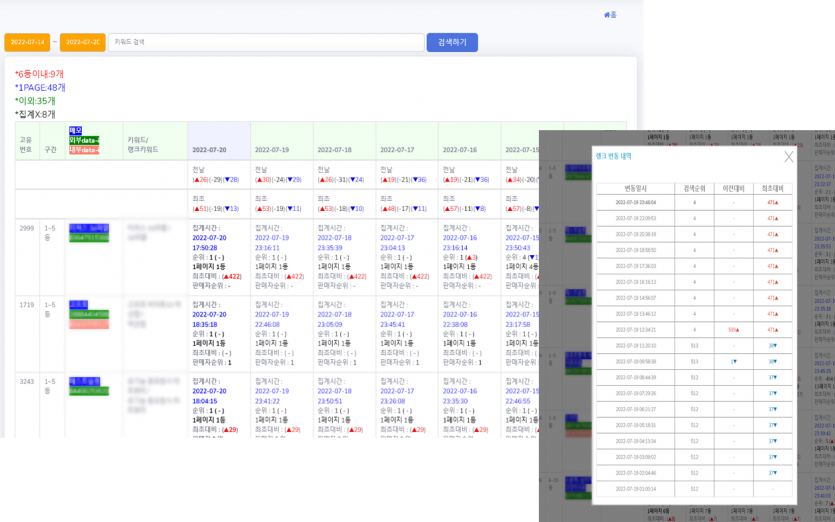835x522 pixels.
Task: Click the 검색순위 column header in popup
Action: (694, 188)
